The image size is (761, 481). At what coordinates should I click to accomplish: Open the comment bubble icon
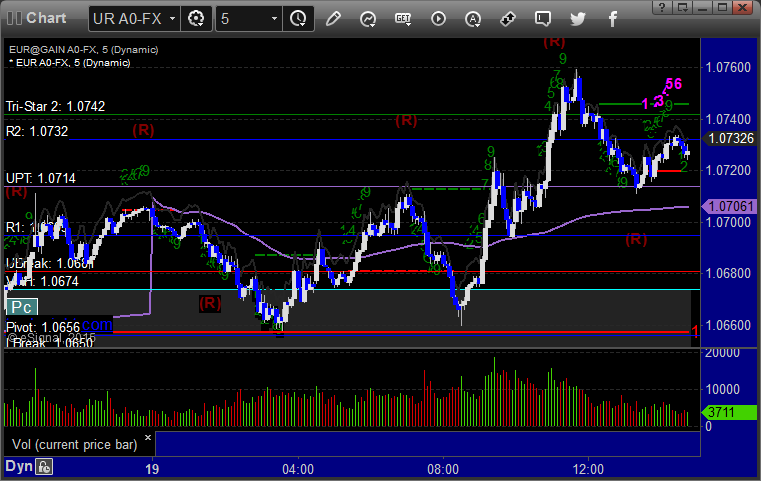tap(543, 19)
